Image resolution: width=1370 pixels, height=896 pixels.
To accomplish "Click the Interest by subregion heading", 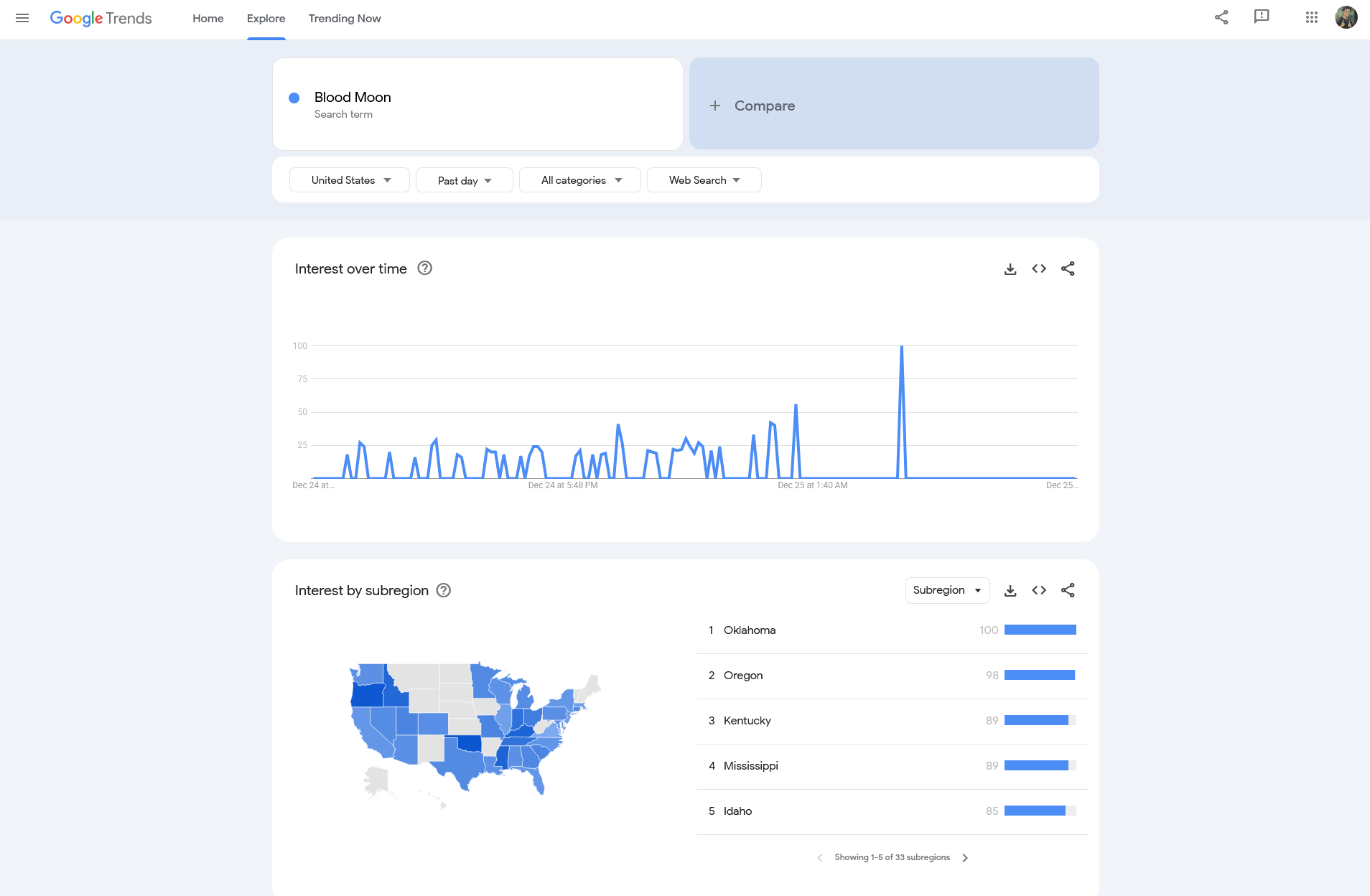I will [362, 590].
